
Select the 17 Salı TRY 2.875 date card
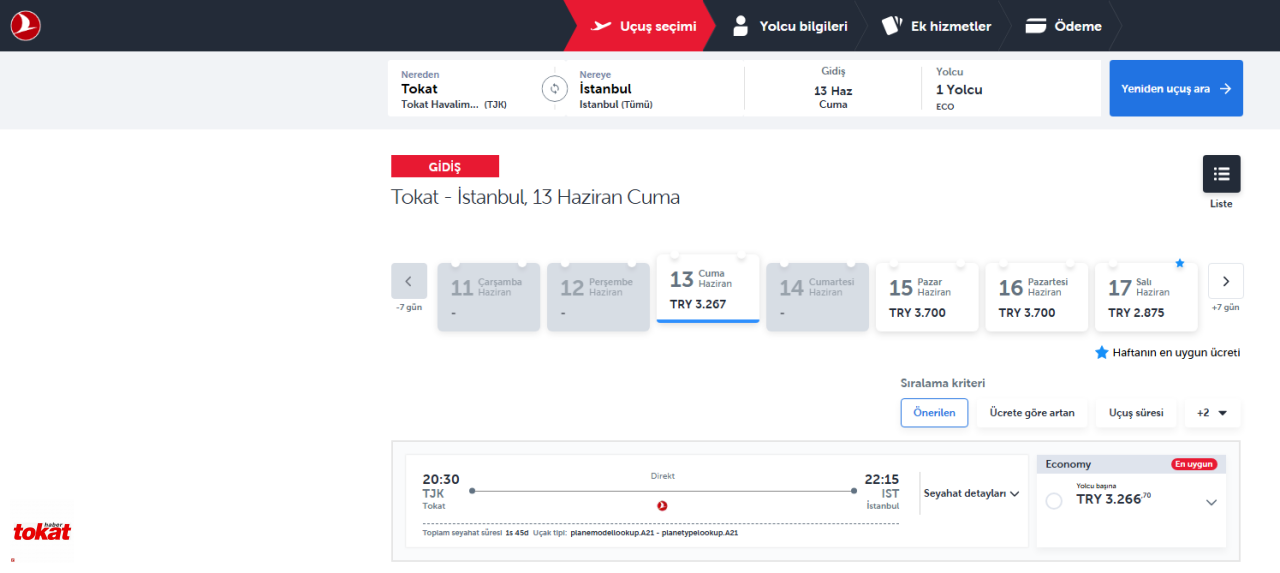(x=1146, y=297)
